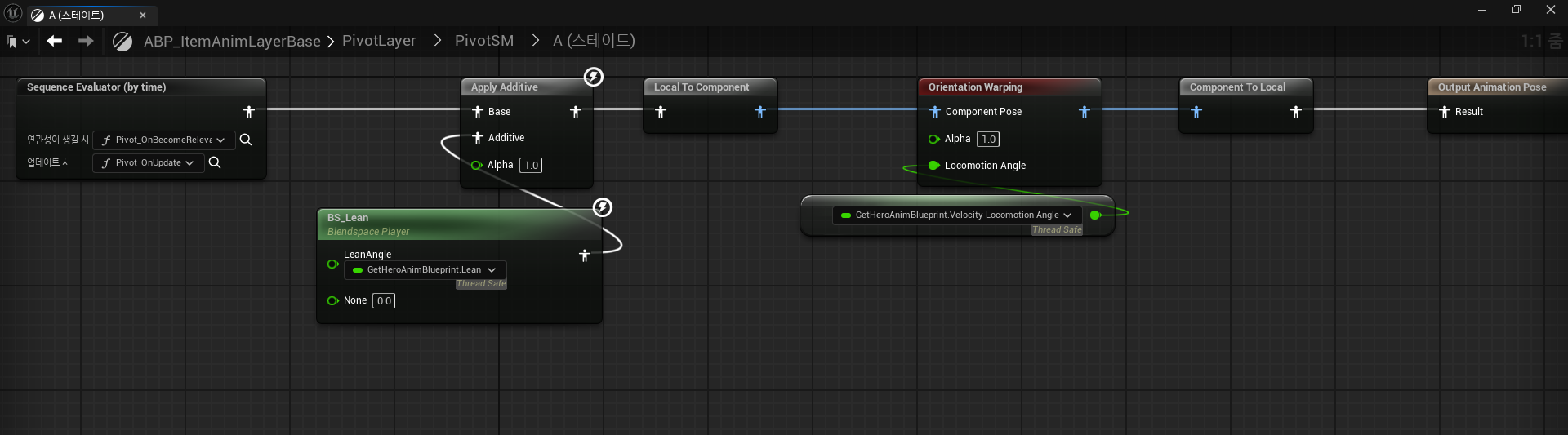
Task: Open the Pivot_OnUpdate function dropdown
Action: (x=148, y=162)
